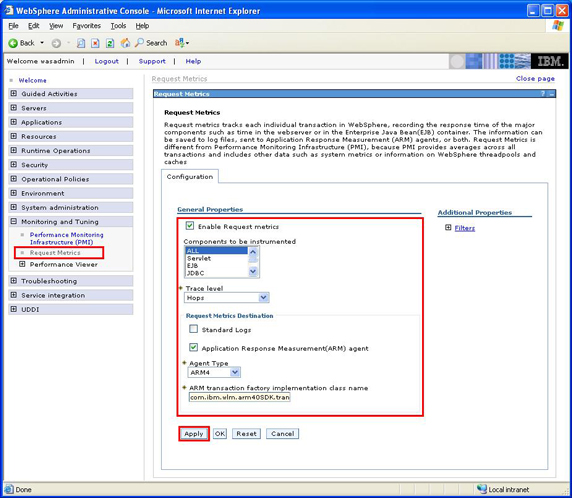Toggle Application Response Measurement agent checkbox
This screenshot has width=572, height=498.
click(193, 347)
